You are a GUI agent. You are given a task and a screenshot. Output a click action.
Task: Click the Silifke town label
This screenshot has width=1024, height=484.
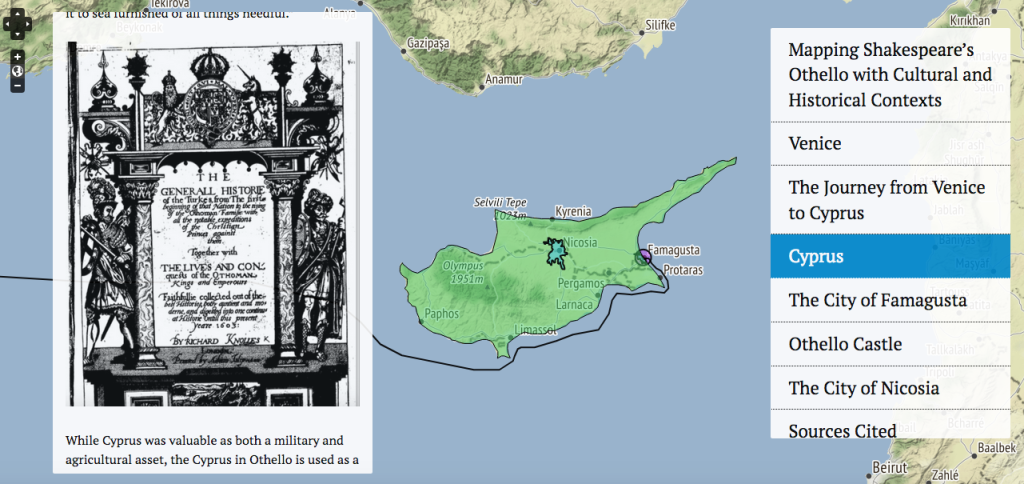tap(660, 26)
